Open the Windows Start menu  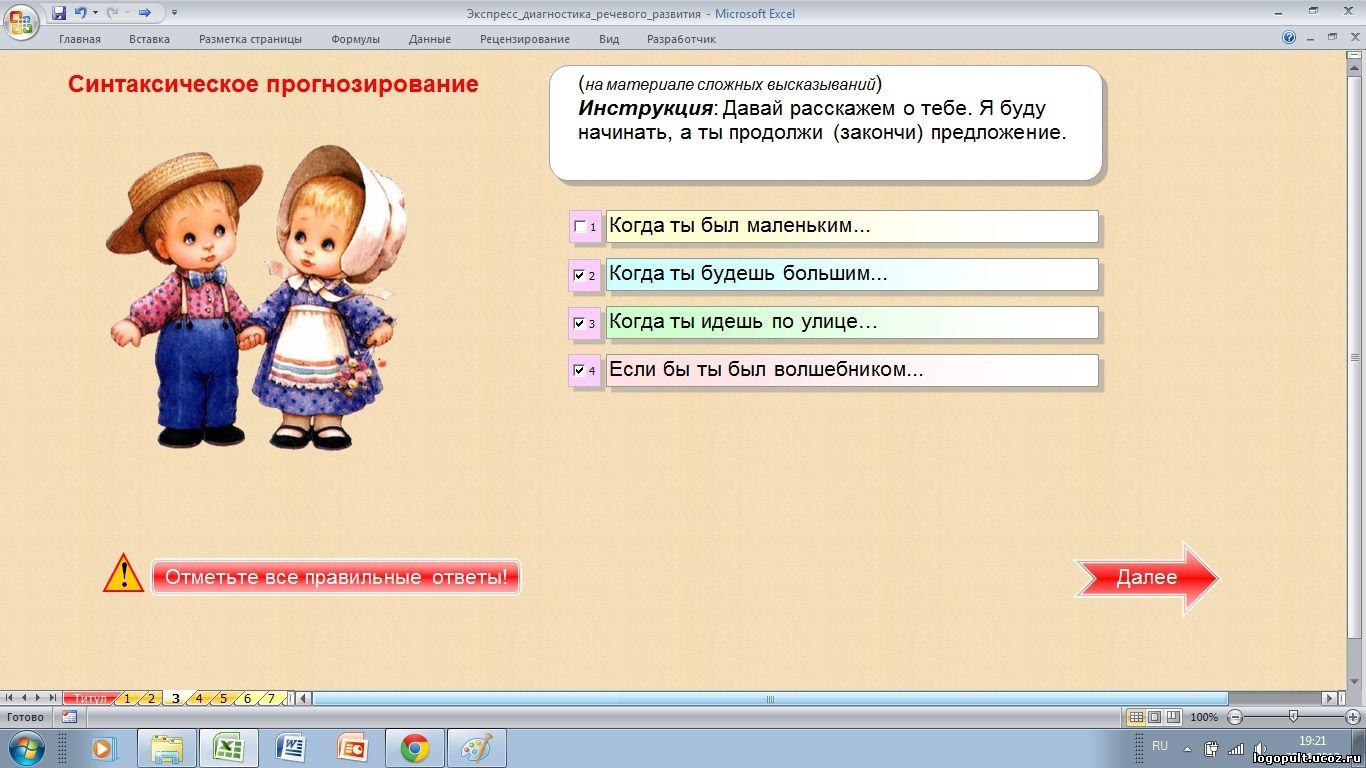[x=26, y=748]
